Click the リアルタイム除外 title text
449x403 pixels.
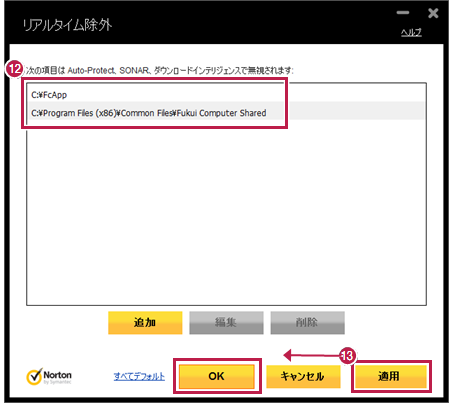tap(67, 25)
